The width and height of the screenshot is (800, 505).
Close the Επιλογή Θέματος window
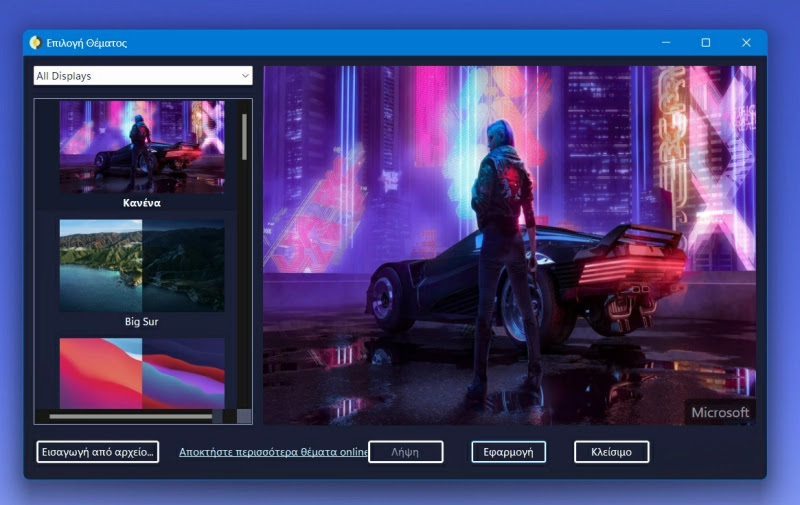(x=746, y=43)
